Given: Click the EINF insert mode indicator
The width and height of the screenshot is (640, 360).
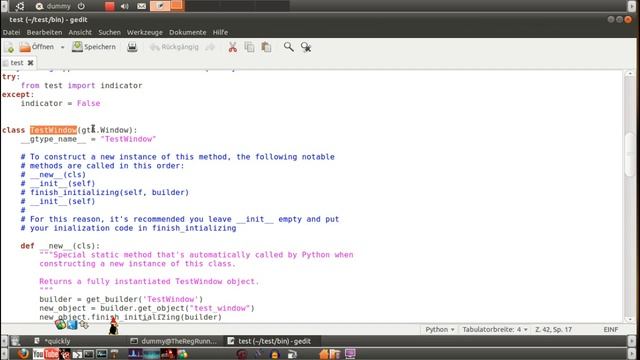Looking at the screenshot, I should 611,329.
